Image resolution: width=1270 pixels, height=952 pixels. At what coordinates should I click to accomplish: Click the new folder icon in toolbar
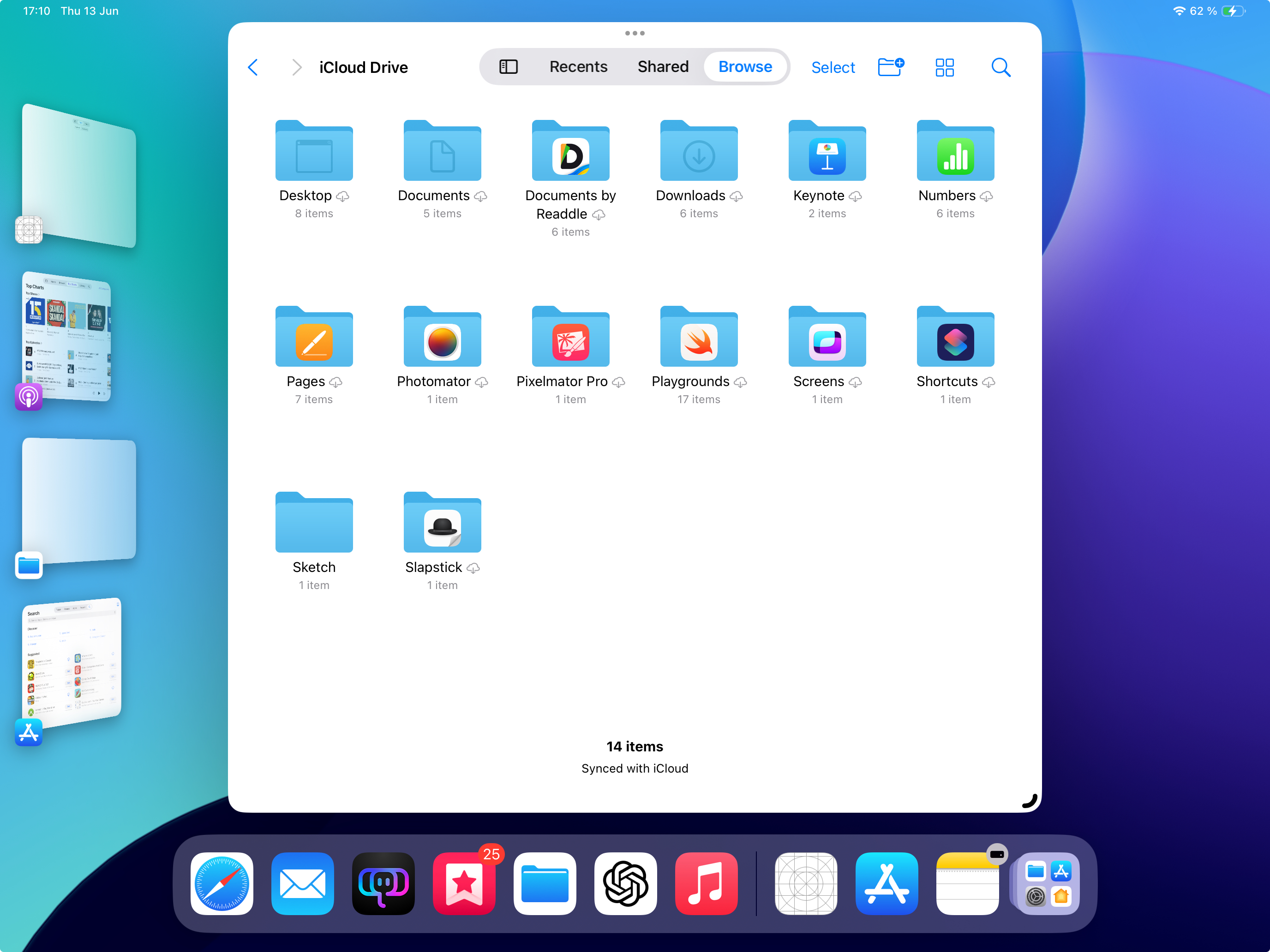pyautogui.click(x=891, y=67)
